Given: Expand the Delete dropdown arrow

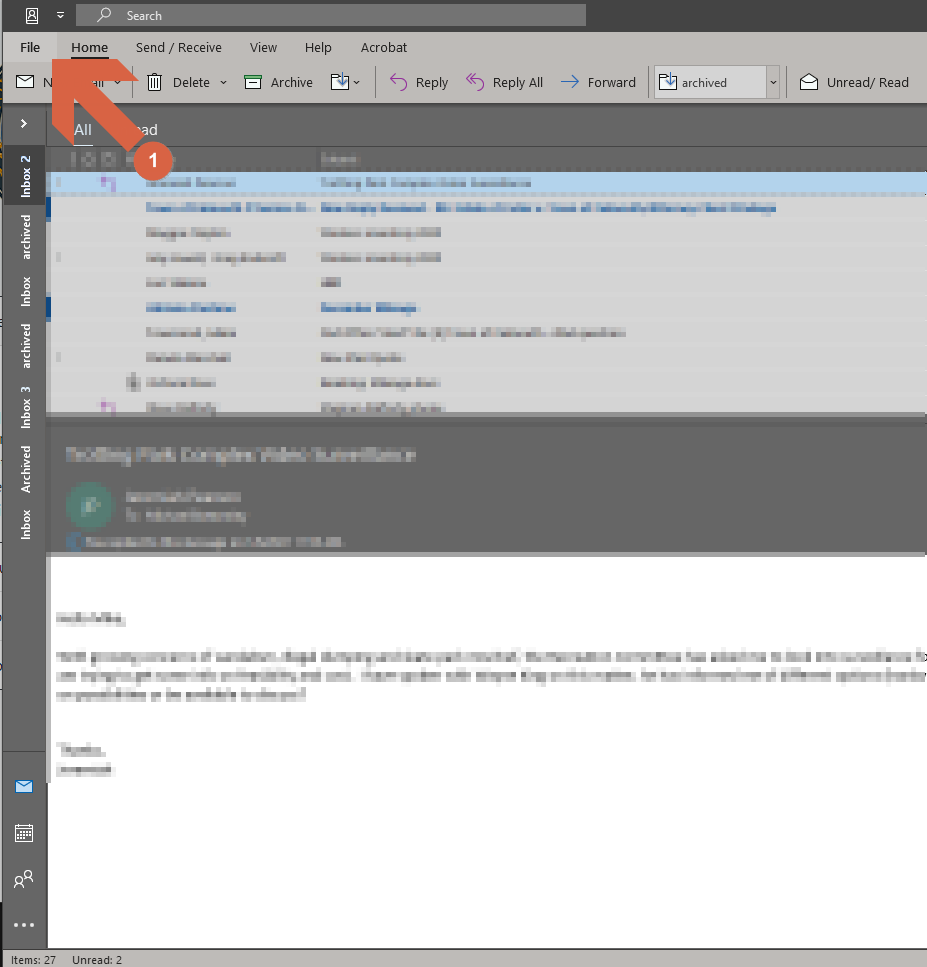Looking at the screenshot, I should (x=223, y=83).
